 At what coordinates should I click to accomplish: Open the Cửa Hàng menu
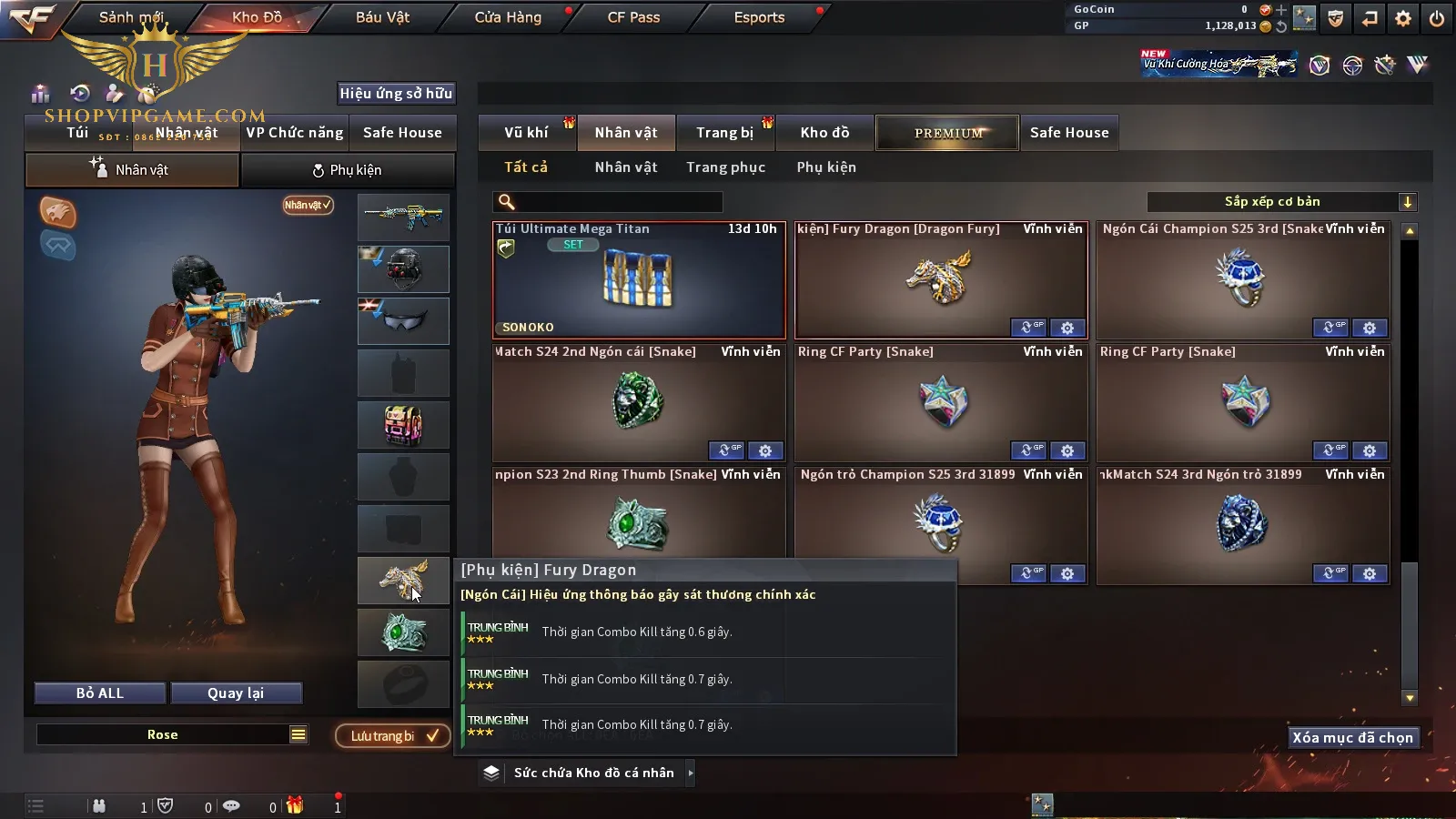(x=508, y=17)
